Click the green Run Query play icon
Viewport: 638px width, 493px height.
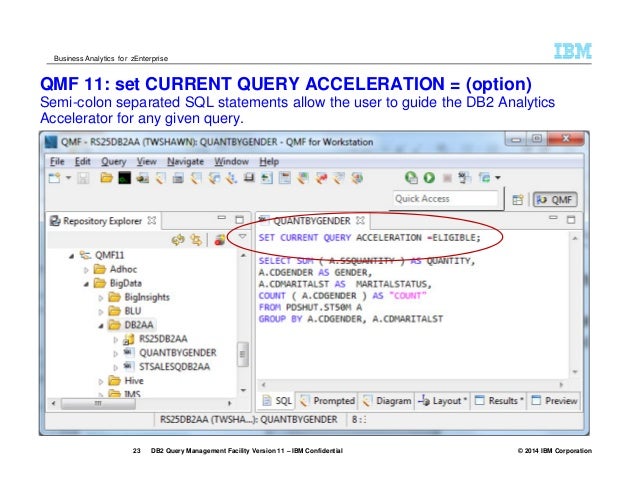coord(429,178)
